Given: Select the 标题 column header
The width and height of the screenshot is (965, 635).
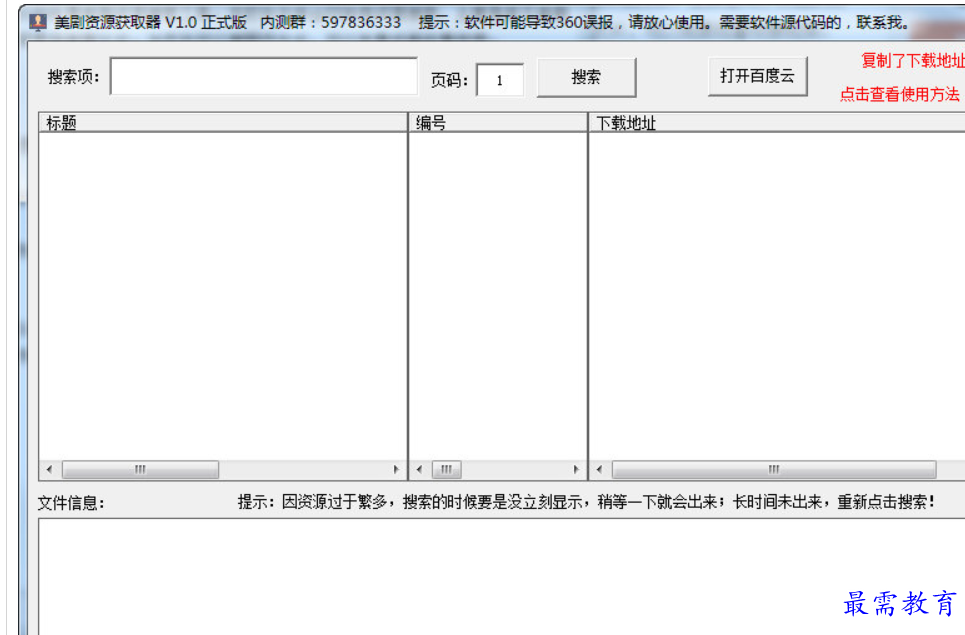Looking at the screenshot, I should [223, 122].
